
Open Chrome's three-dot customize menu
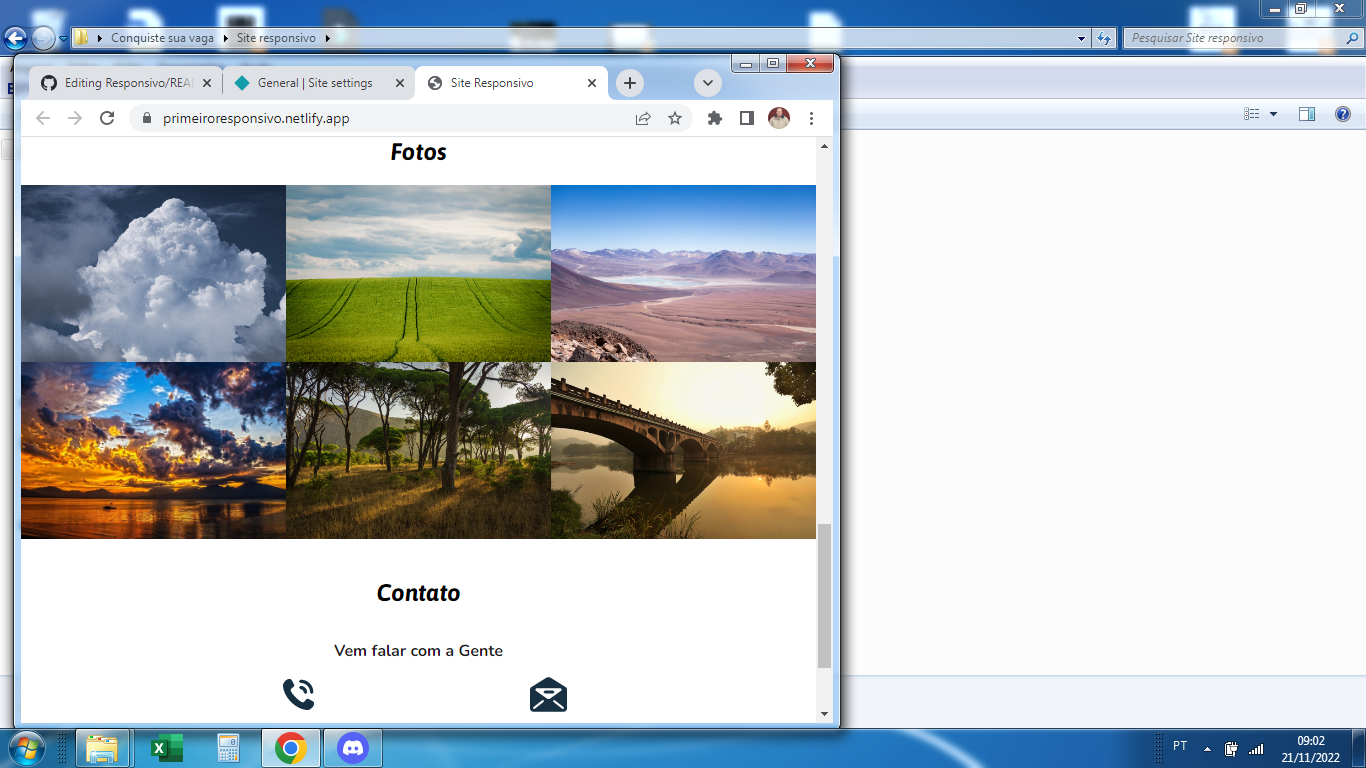point(812,117)
